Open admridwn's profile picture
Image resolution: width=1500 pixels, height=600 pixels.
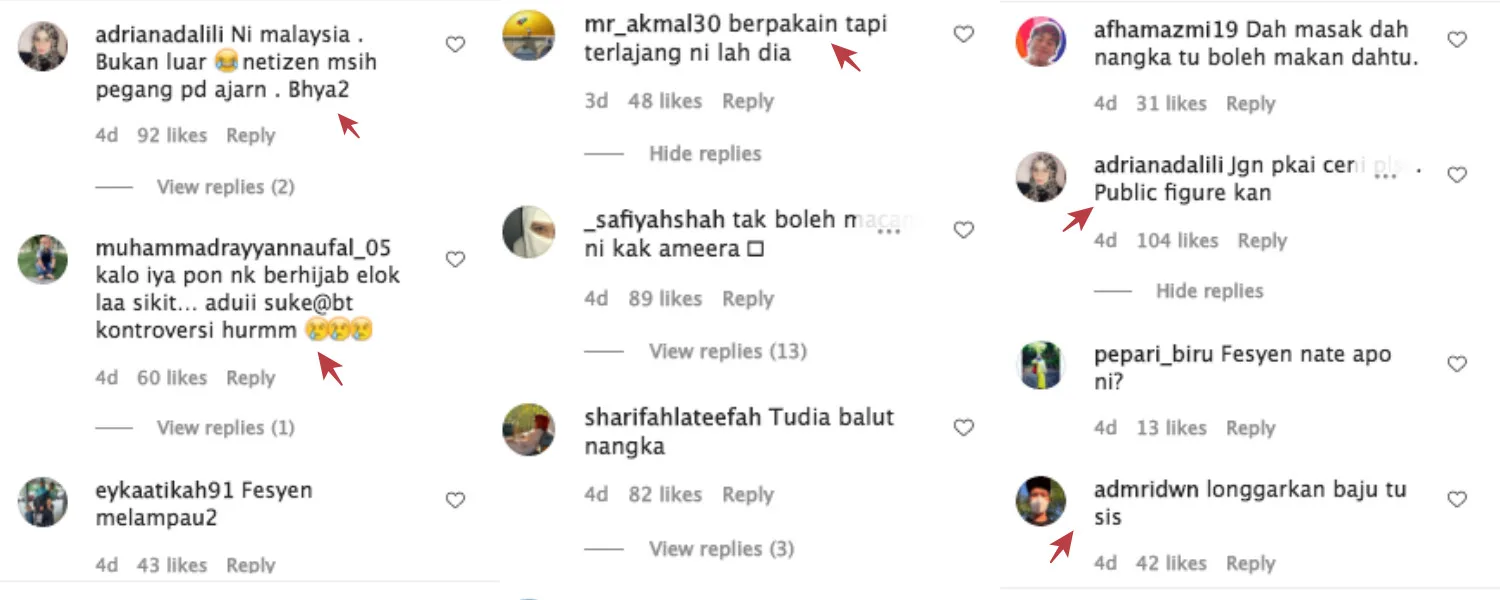[1041, 500]
